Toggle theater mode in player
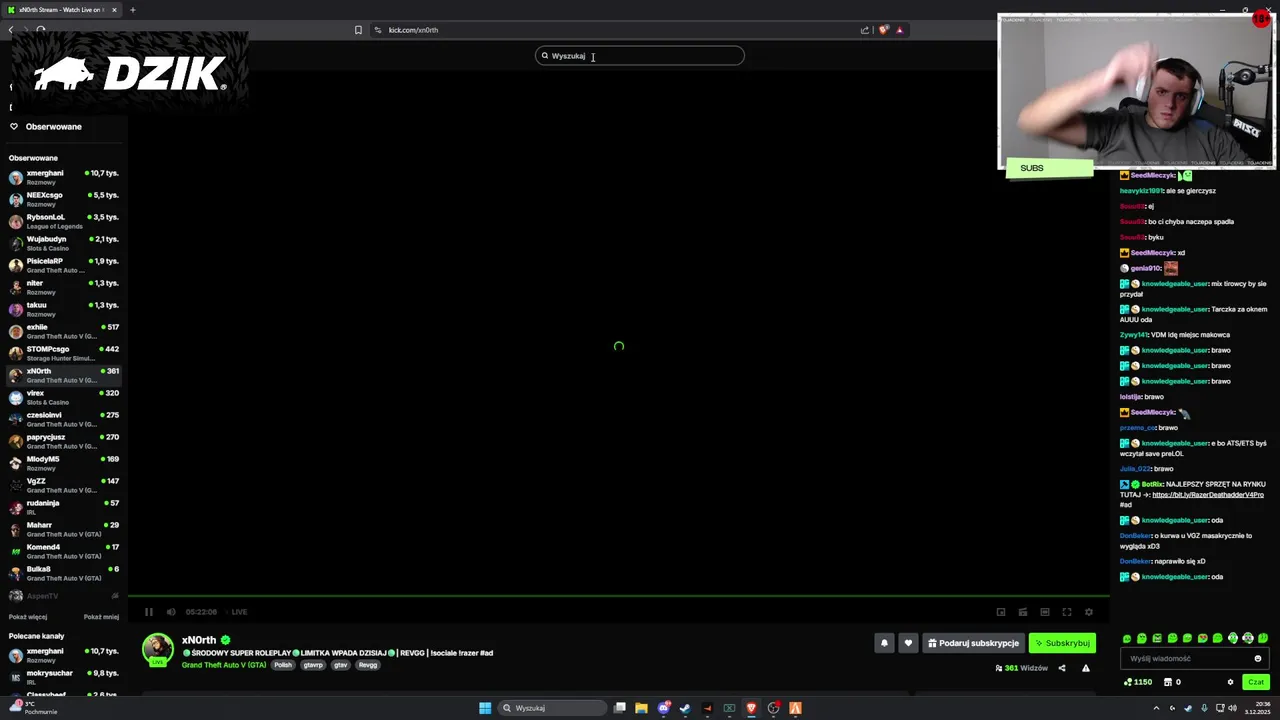The image size is (1280, 720). (1045, 612)
